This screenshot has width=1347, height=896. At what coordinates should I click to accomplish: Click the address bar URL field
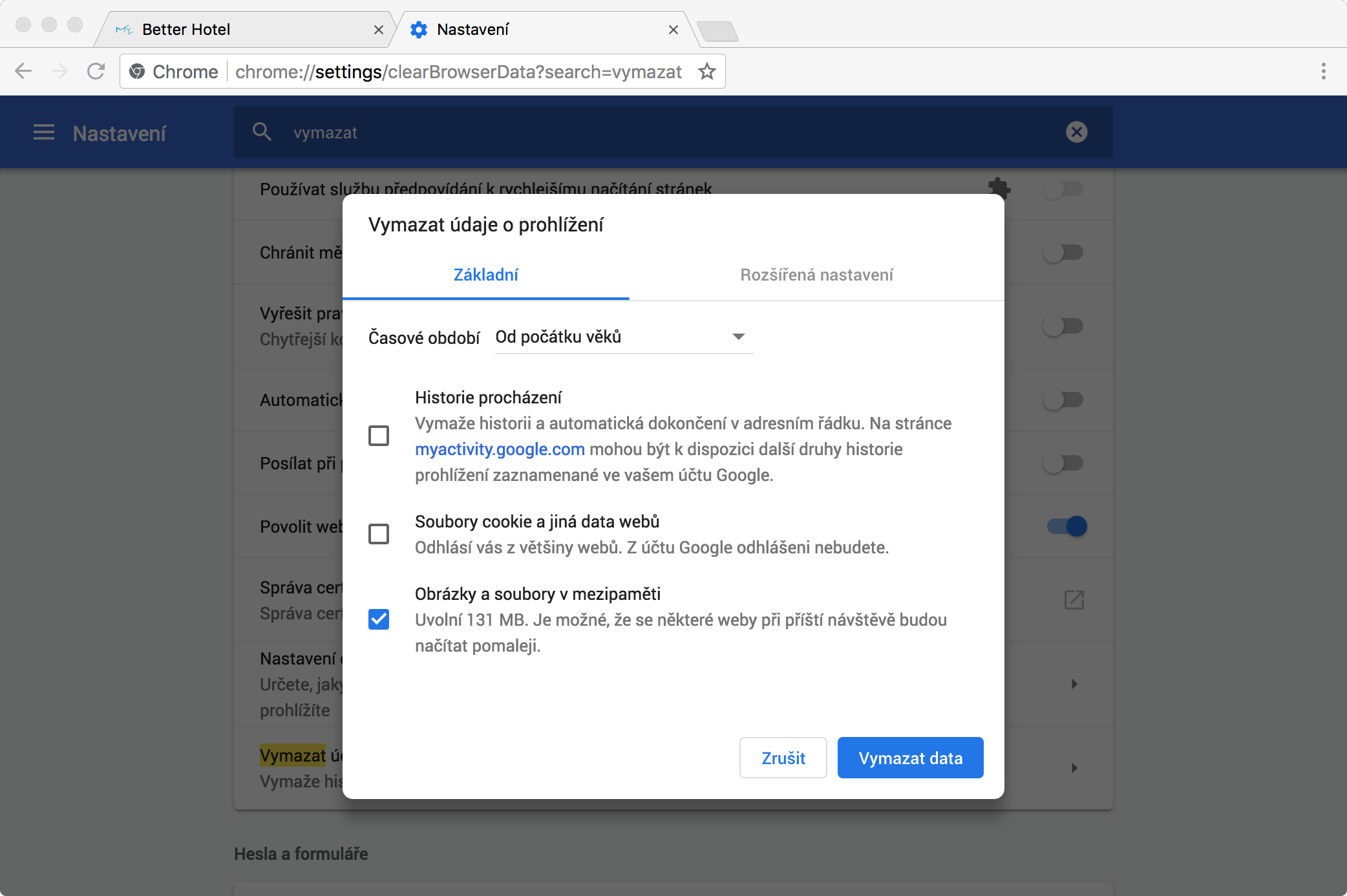click(x=458, y=72)
